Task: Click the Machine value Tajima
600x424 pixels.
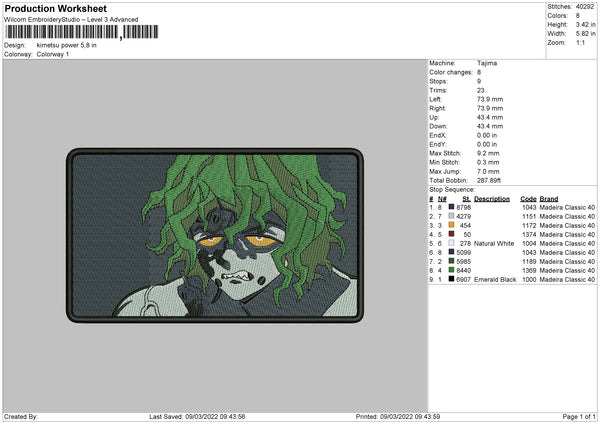Action: click(487, 63)
